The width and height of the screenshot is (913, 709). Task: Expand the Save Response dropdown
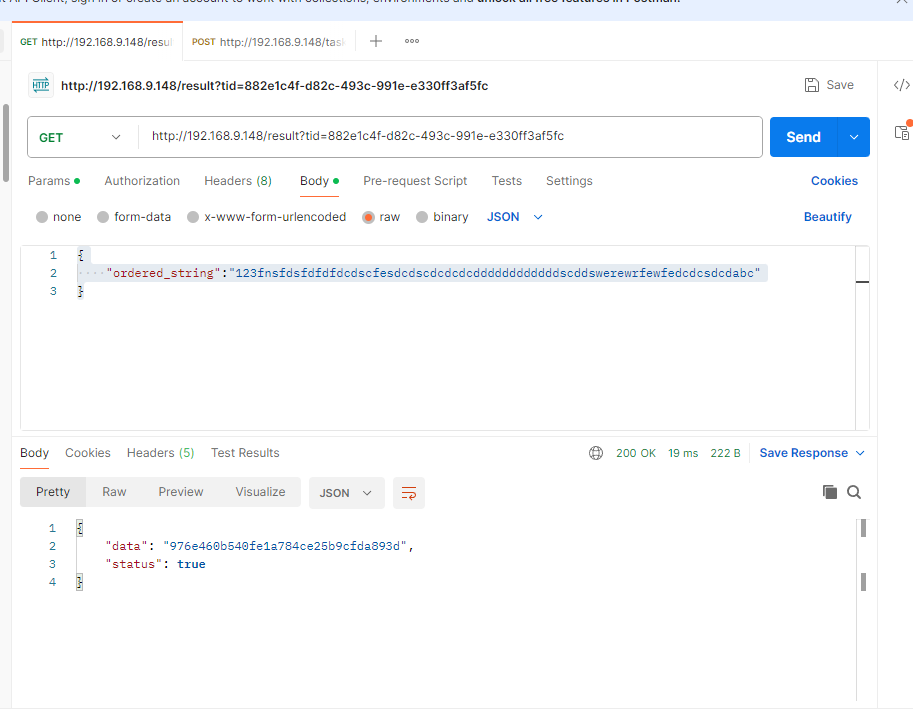pyautogui.click(x=860, y=453)
